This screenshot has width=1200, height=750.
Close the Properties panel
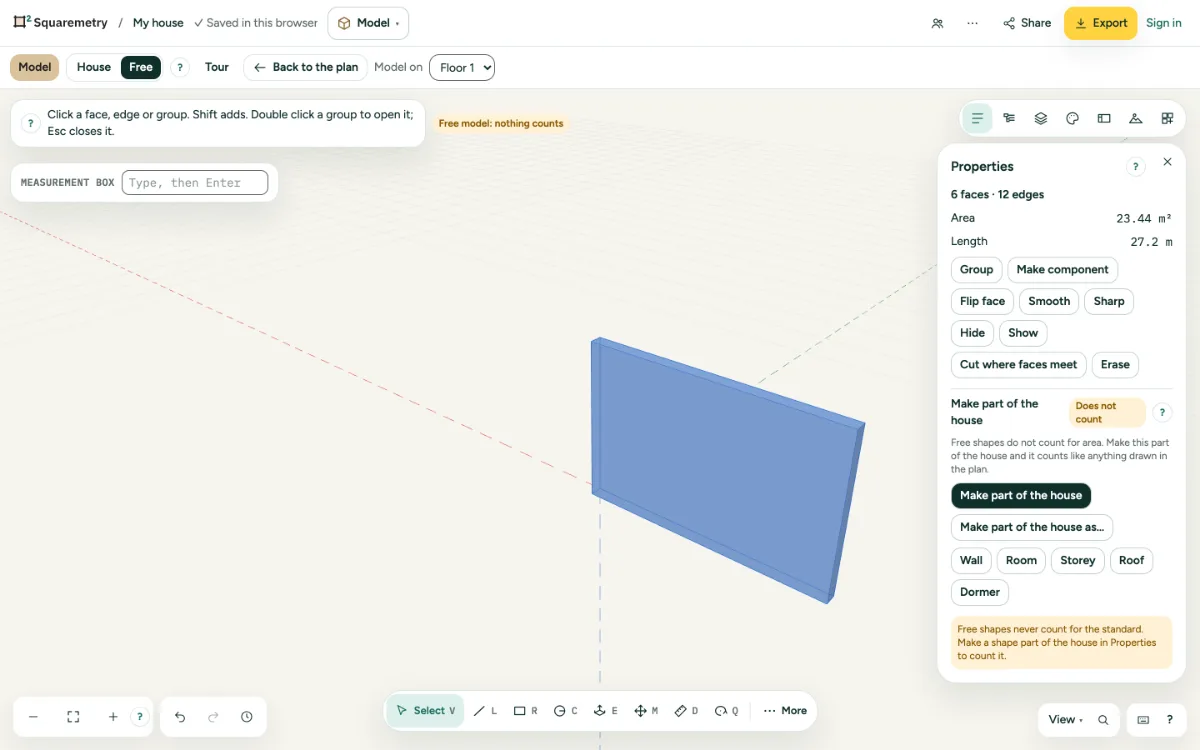coord(1167,162)
